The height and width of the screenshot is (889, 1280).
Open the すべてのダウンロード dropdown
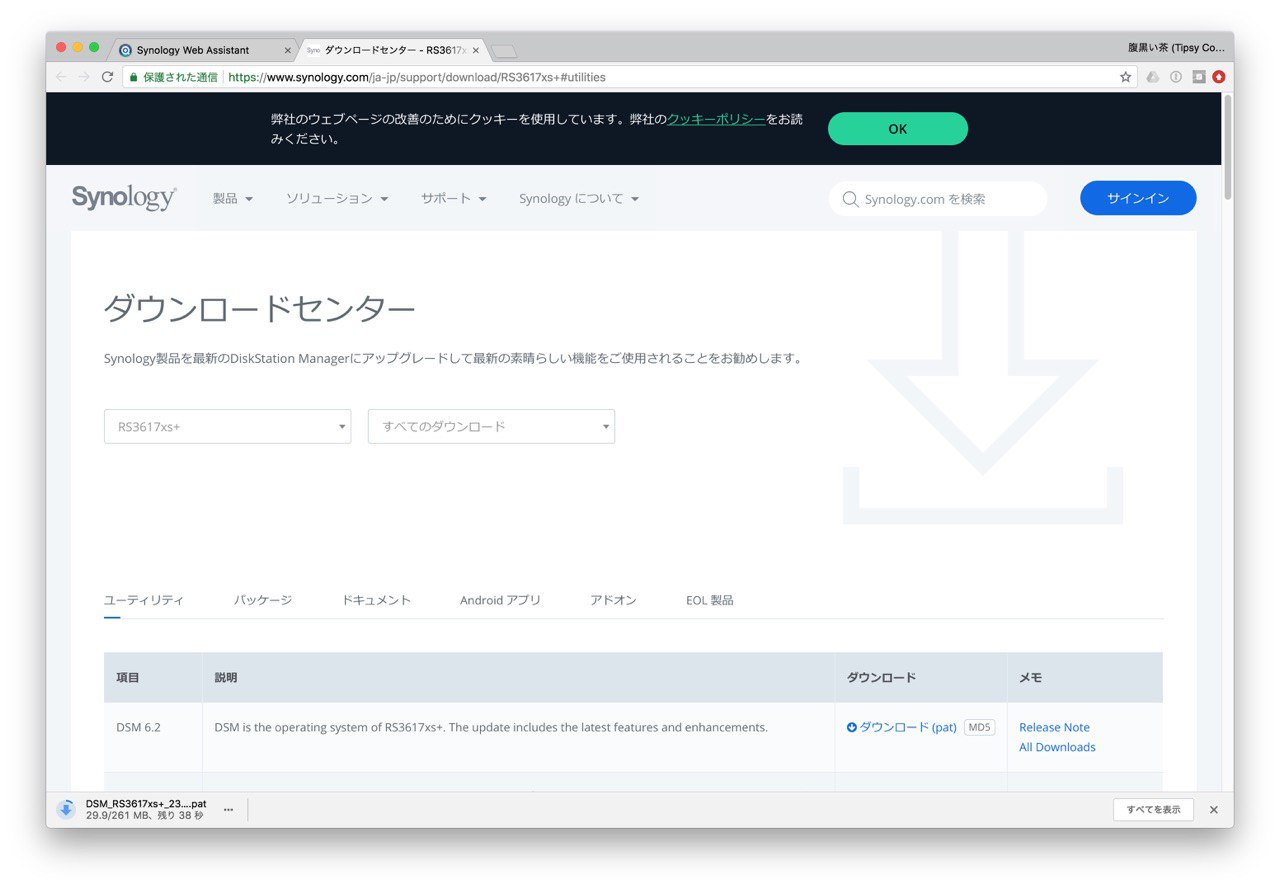[491, 426]
